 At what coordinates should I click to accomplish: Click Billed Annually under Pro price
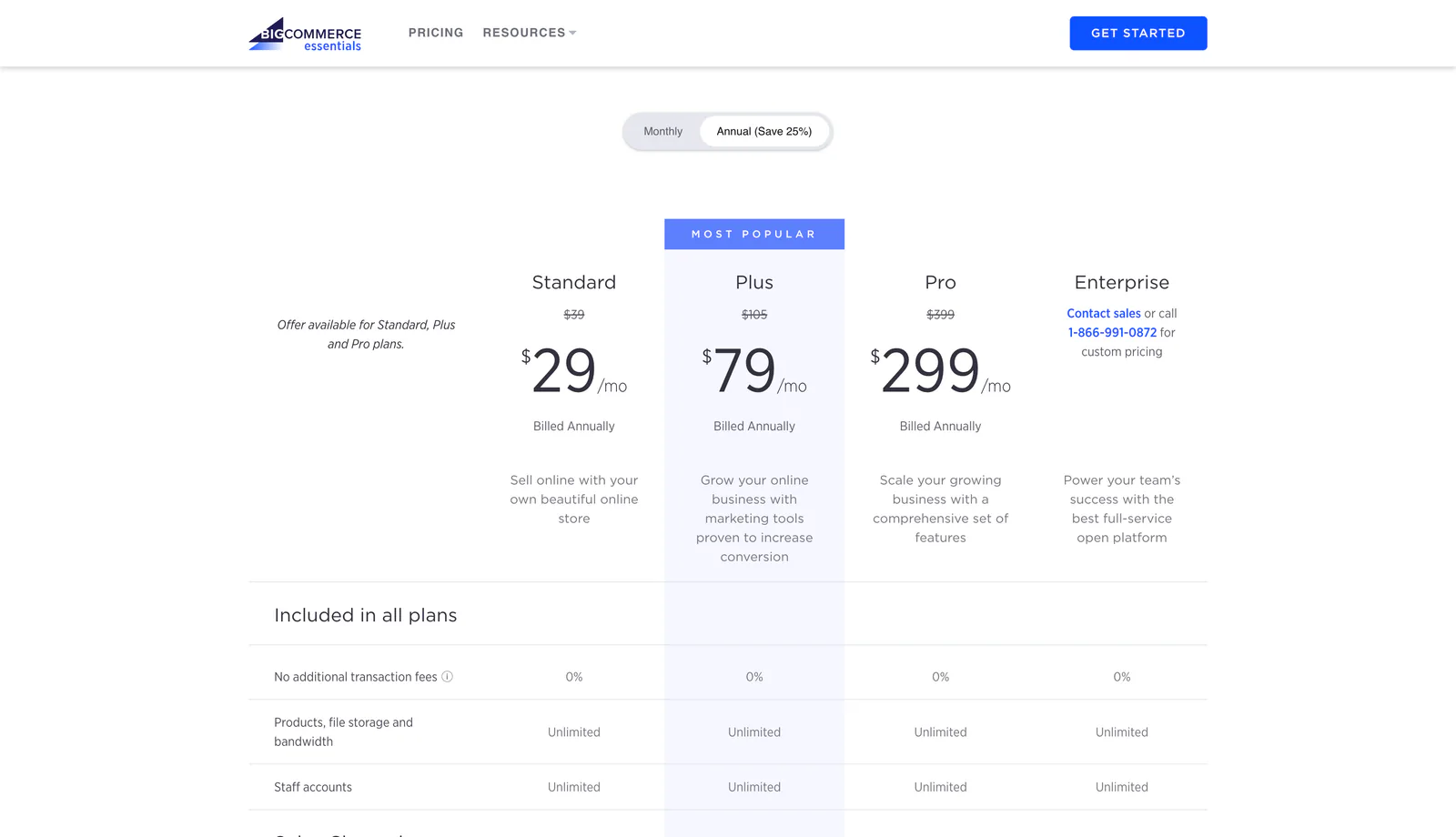click(940, 426)
